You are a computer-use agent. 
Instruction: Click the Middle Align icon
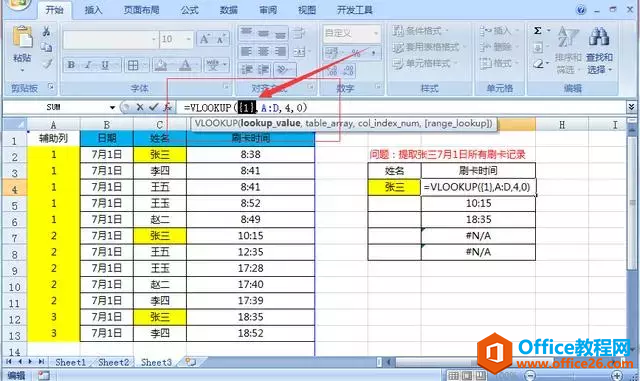point(263,33)
